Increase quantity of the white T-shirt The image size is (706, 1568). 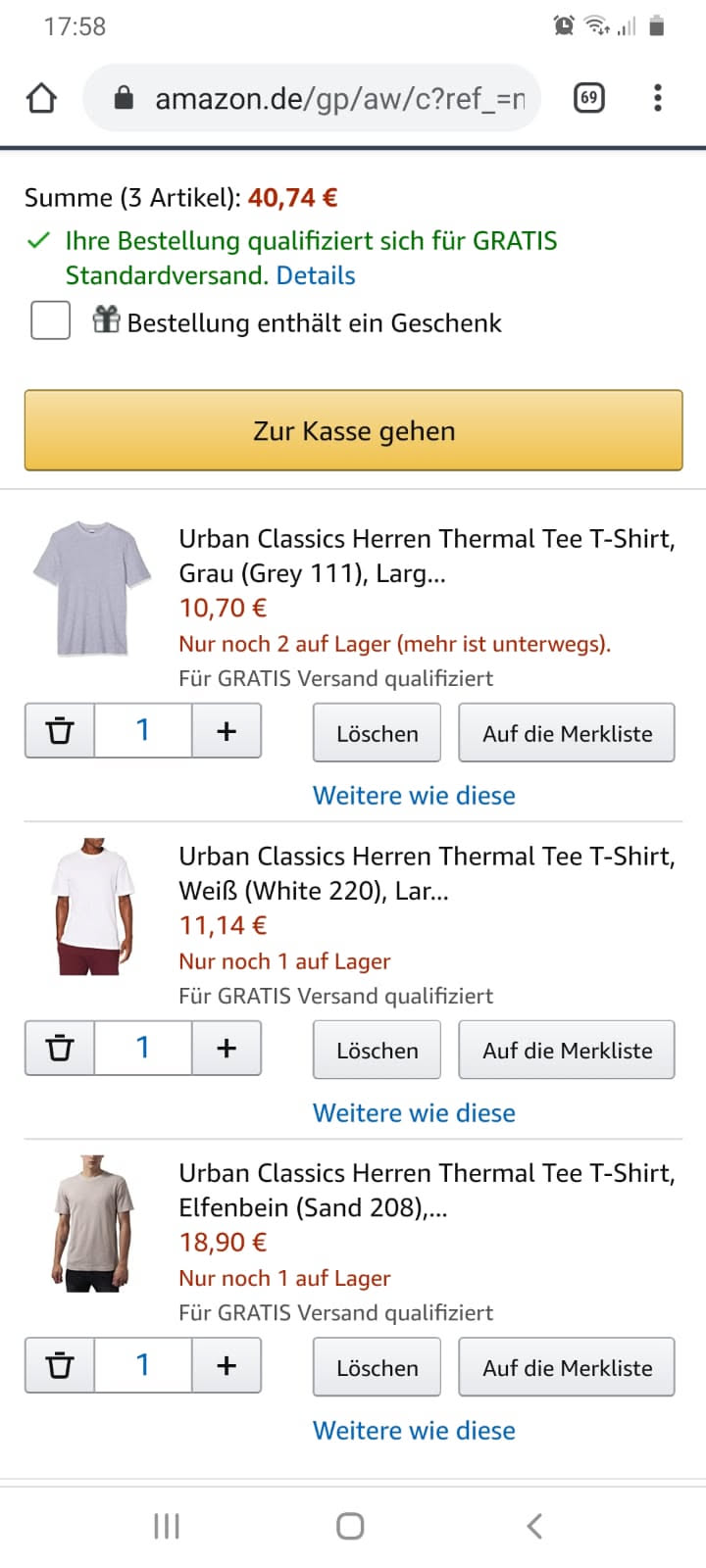pyautogui.click(x=227, y=1048)
